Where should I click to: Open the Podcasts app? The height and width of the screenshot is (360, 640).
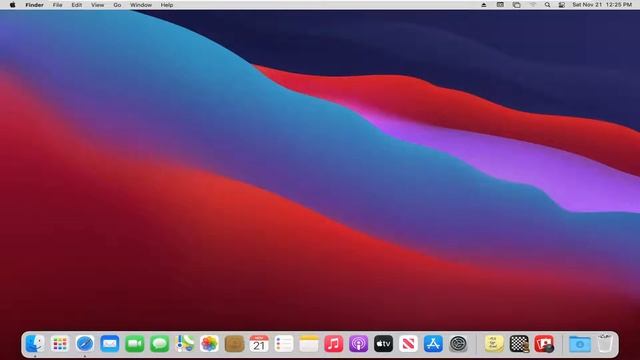359,344
